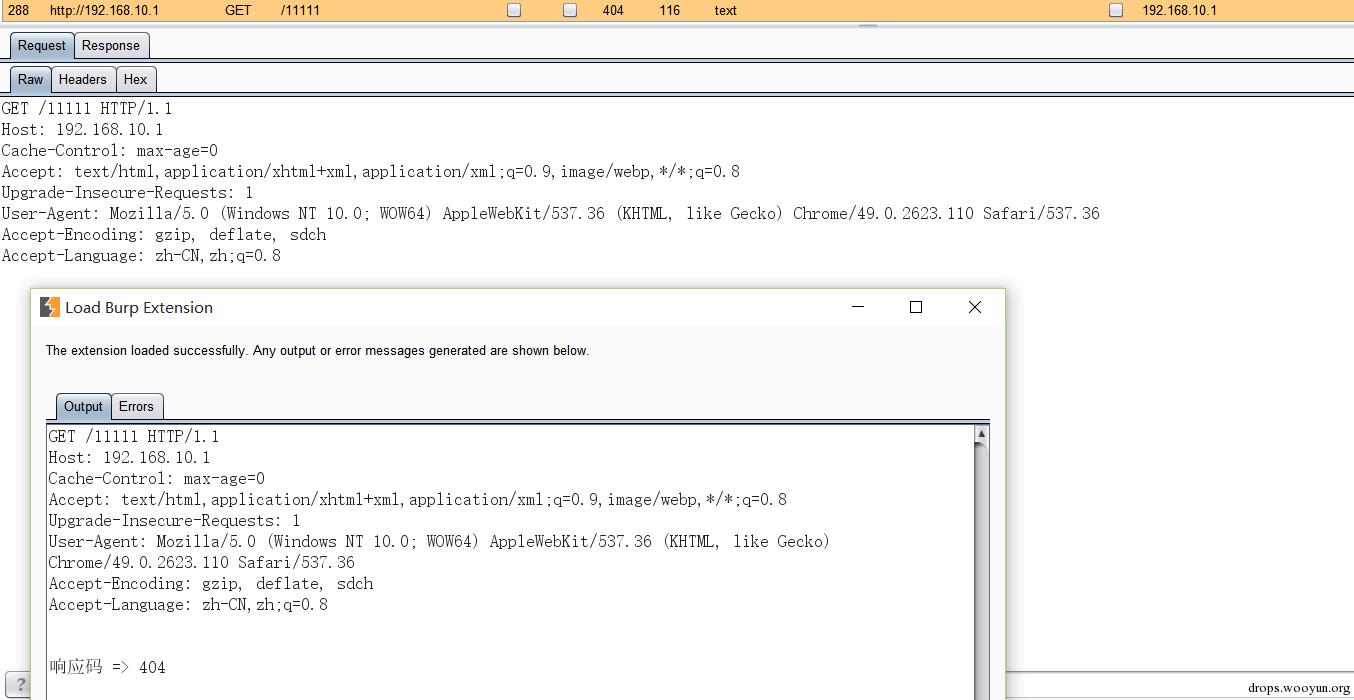This screenshot has height=700, width=1354.
Task: Click the Load Burp Extension title text
Action: click(x=139, y=307)
